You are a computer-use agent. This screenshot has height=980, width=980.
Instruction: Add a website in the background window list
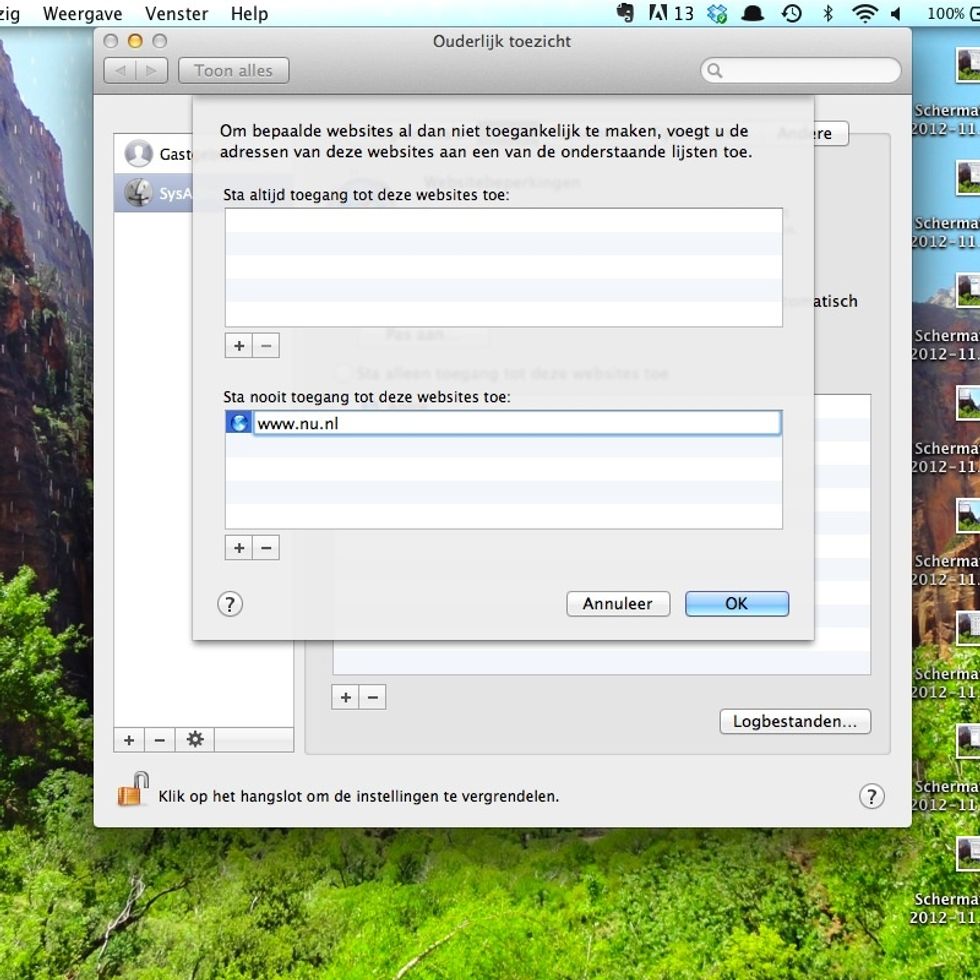(x=346, y=698)
